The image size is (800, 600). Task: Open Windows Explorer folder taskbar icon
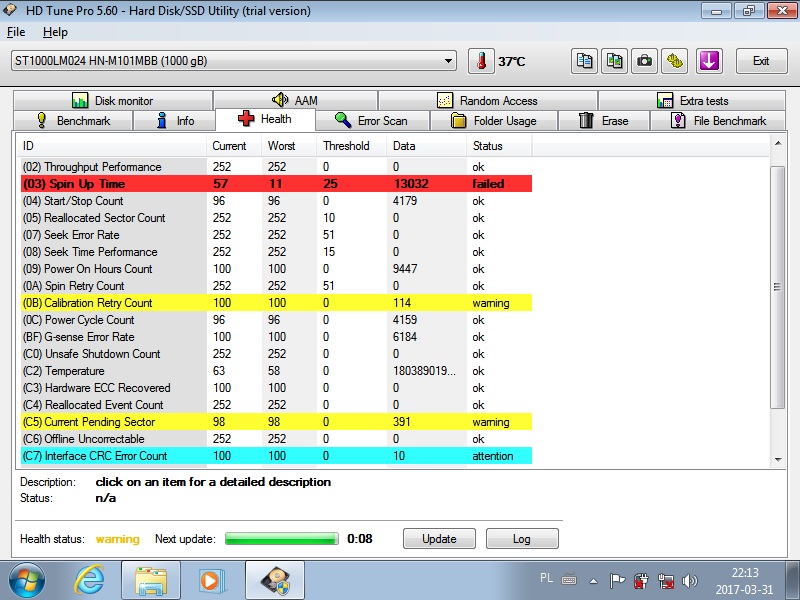(x=151, y=580)
